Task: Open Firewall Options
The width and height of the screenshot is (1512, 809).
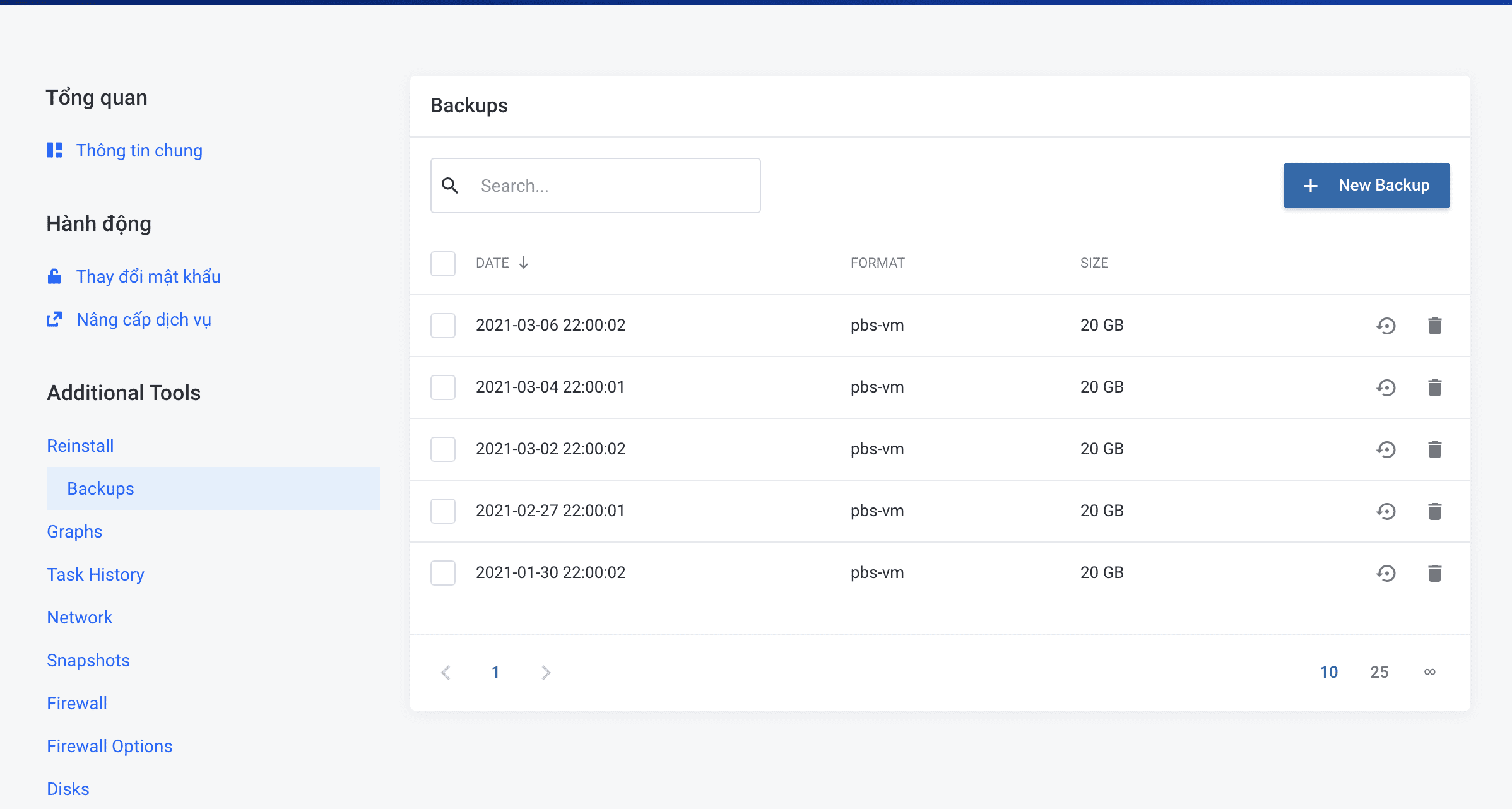Action: point(109,746)
